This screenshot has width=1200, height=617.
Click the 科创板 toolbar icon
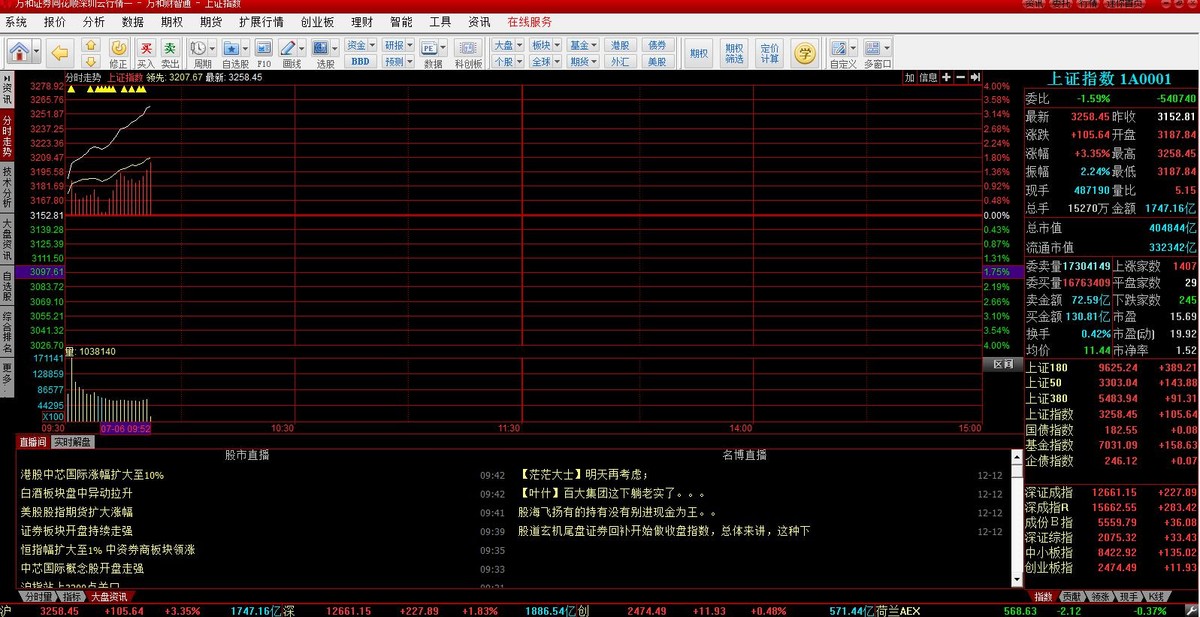(x=467, y=53)
